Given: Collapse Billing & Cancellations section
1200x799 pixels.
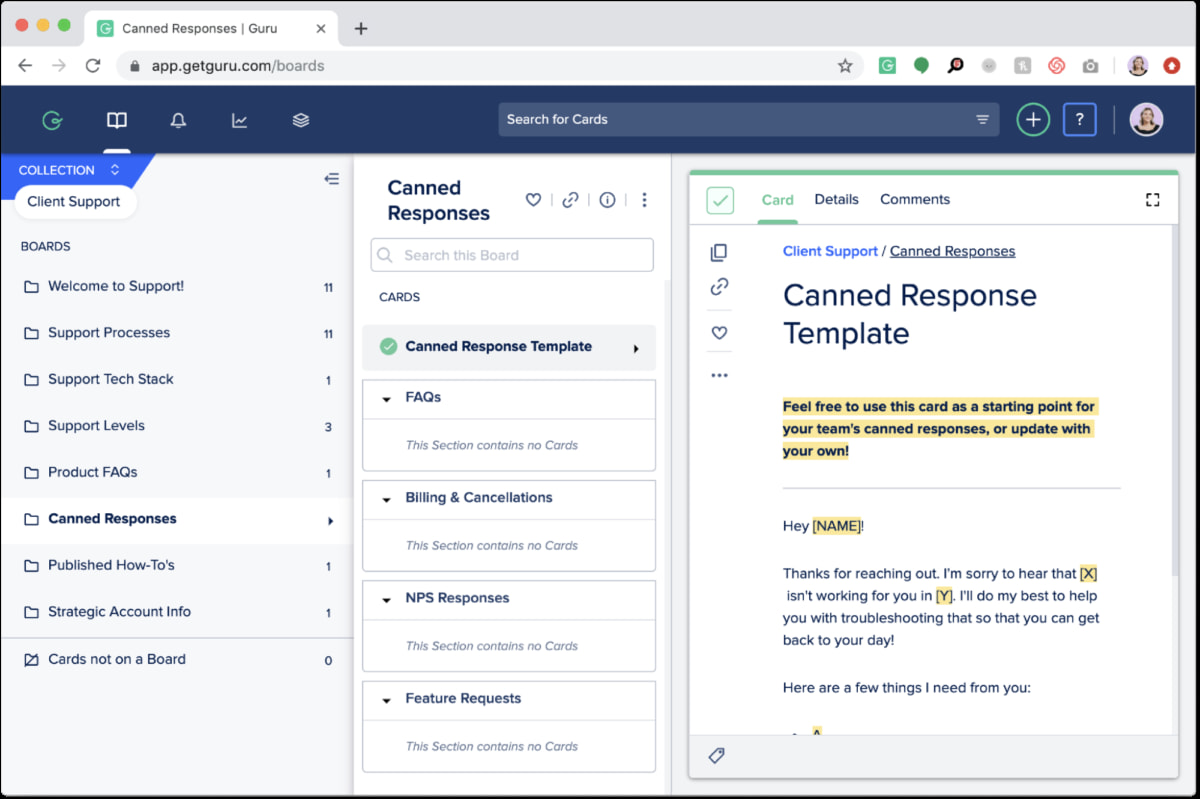Looking at the screenshot, I should click(387, 499).
